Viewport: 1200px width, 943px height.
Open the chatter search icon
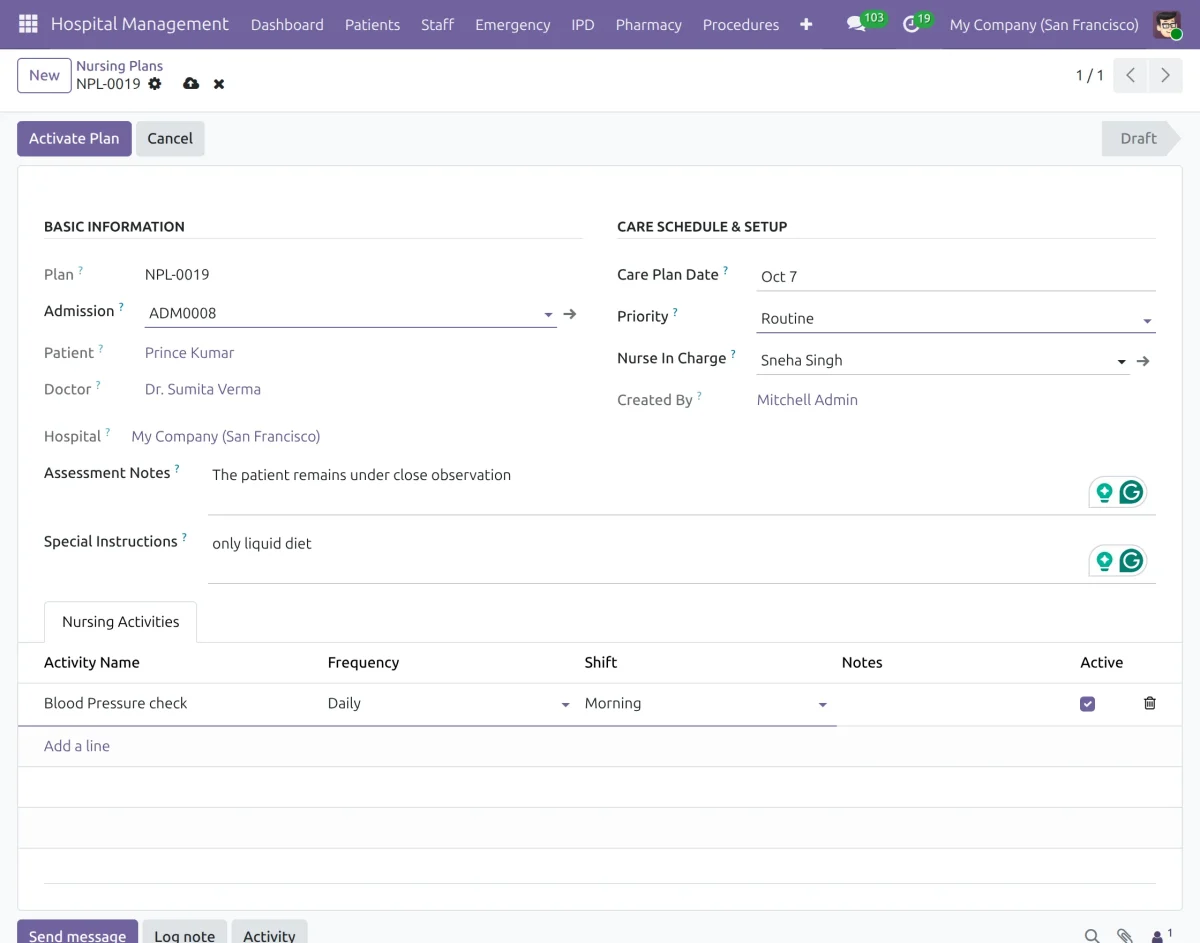1092,936
